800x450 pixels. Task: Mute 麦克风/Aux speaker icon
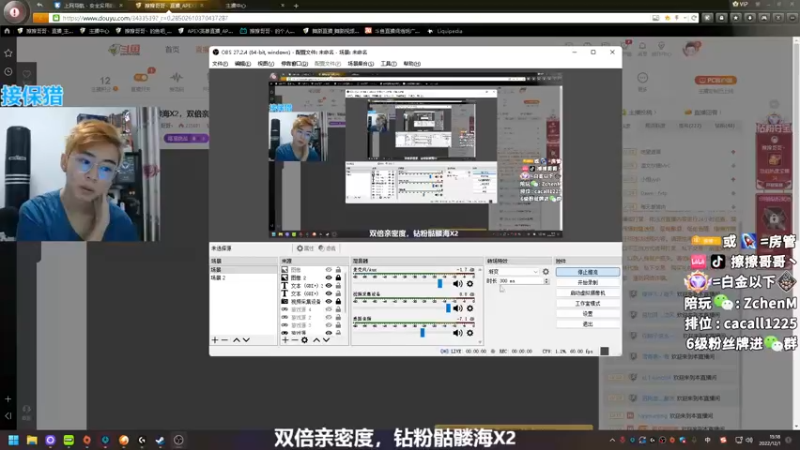point(458,284)
